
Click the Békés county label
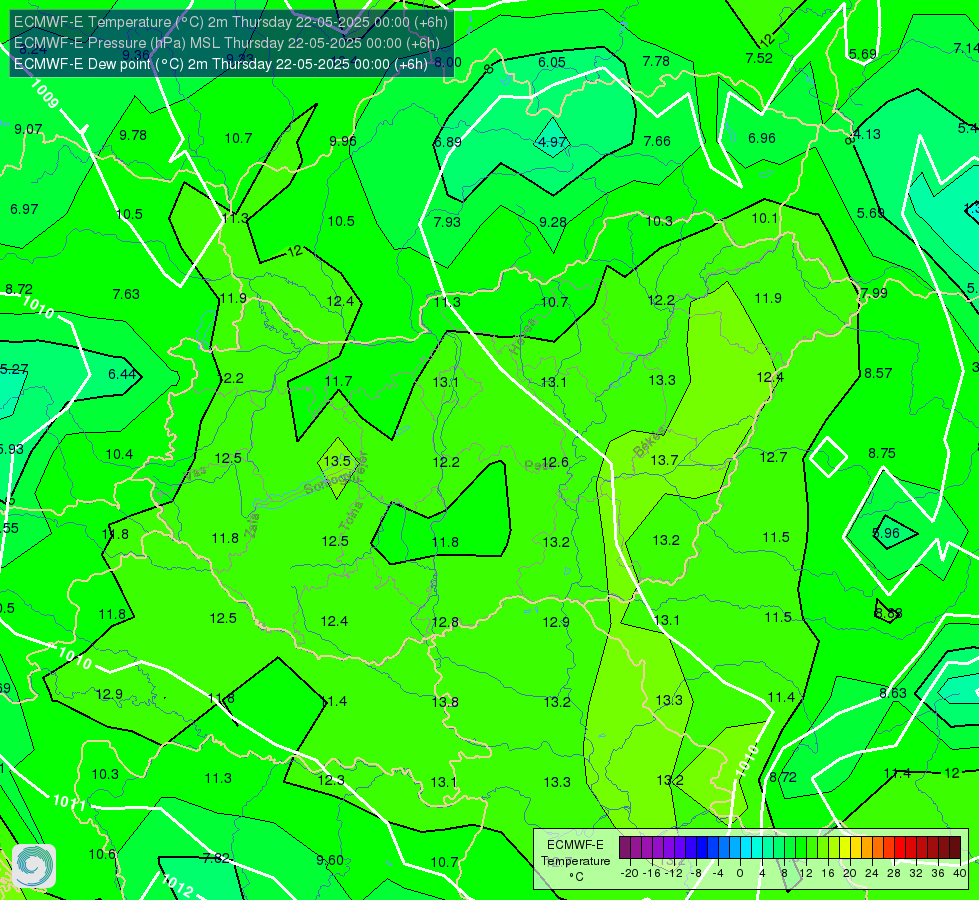tap(649, 443)
